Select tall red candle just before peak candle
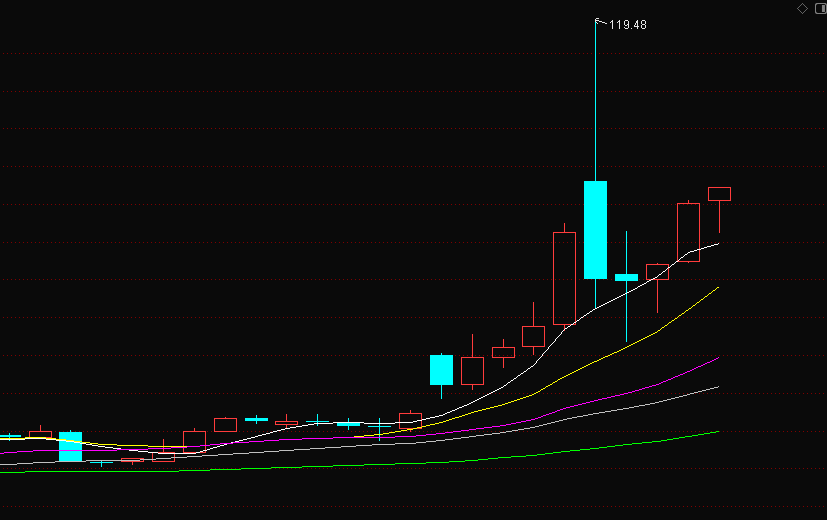This screenshot has width=827, height=520. (565, 278)
